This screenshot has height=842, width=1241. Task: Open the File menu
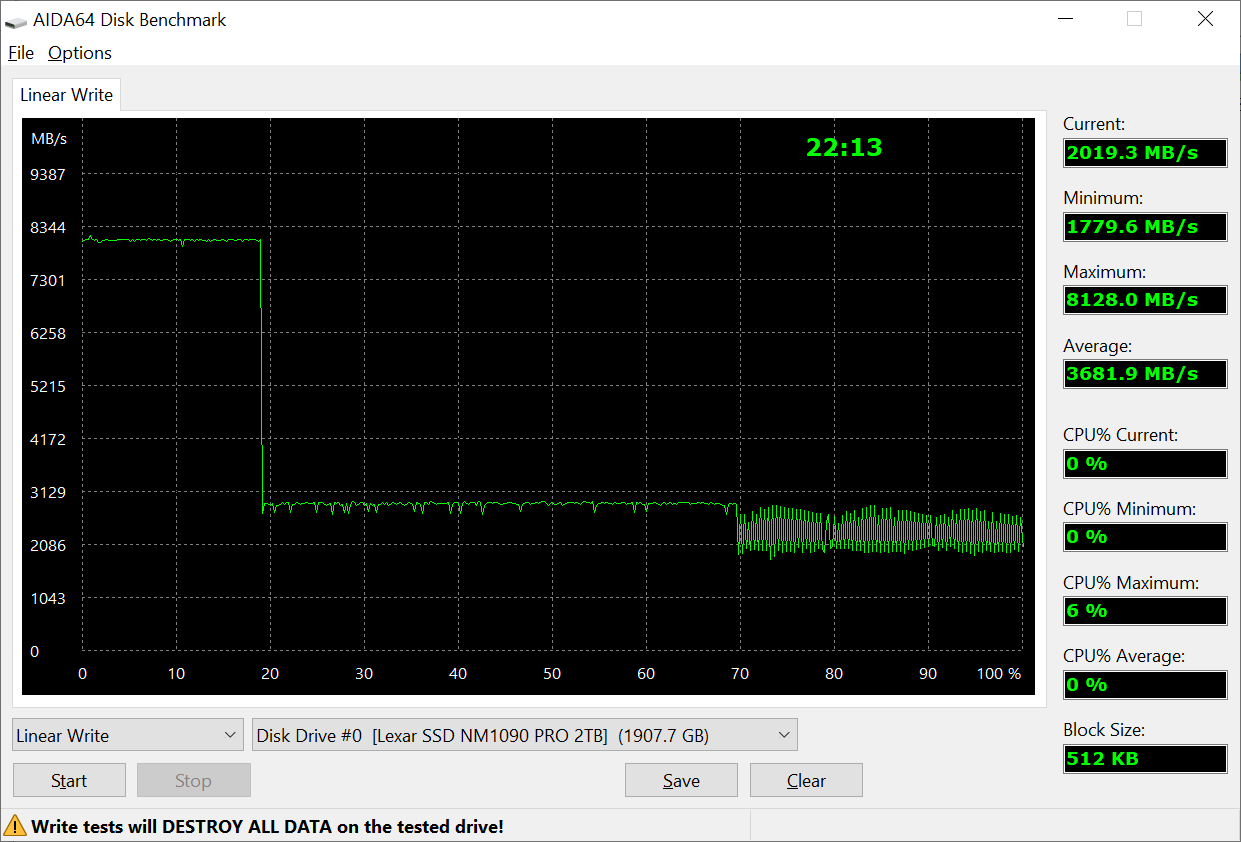[21, 53]
